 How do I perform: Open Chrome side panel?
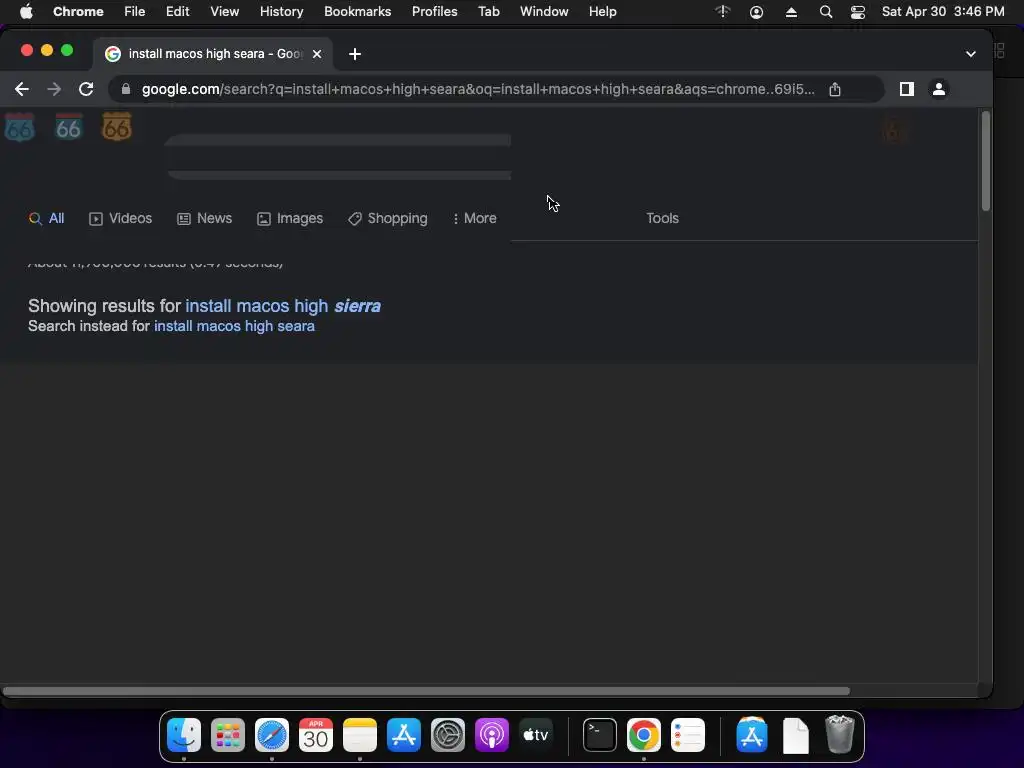(x=906, y=89)
